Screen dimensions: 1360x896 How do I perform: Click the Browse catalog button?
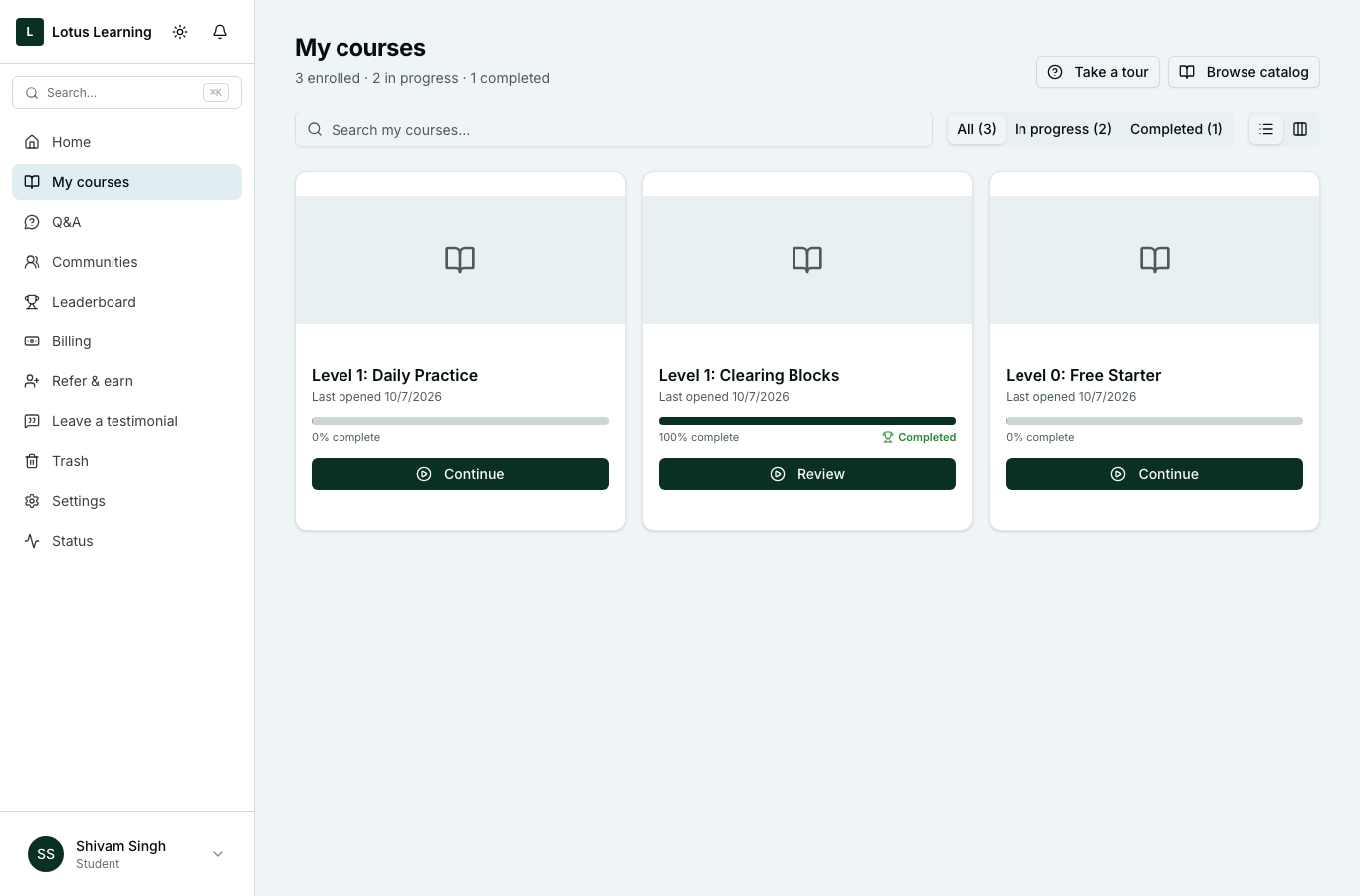pyautogui.click(x=1244, y=72)
